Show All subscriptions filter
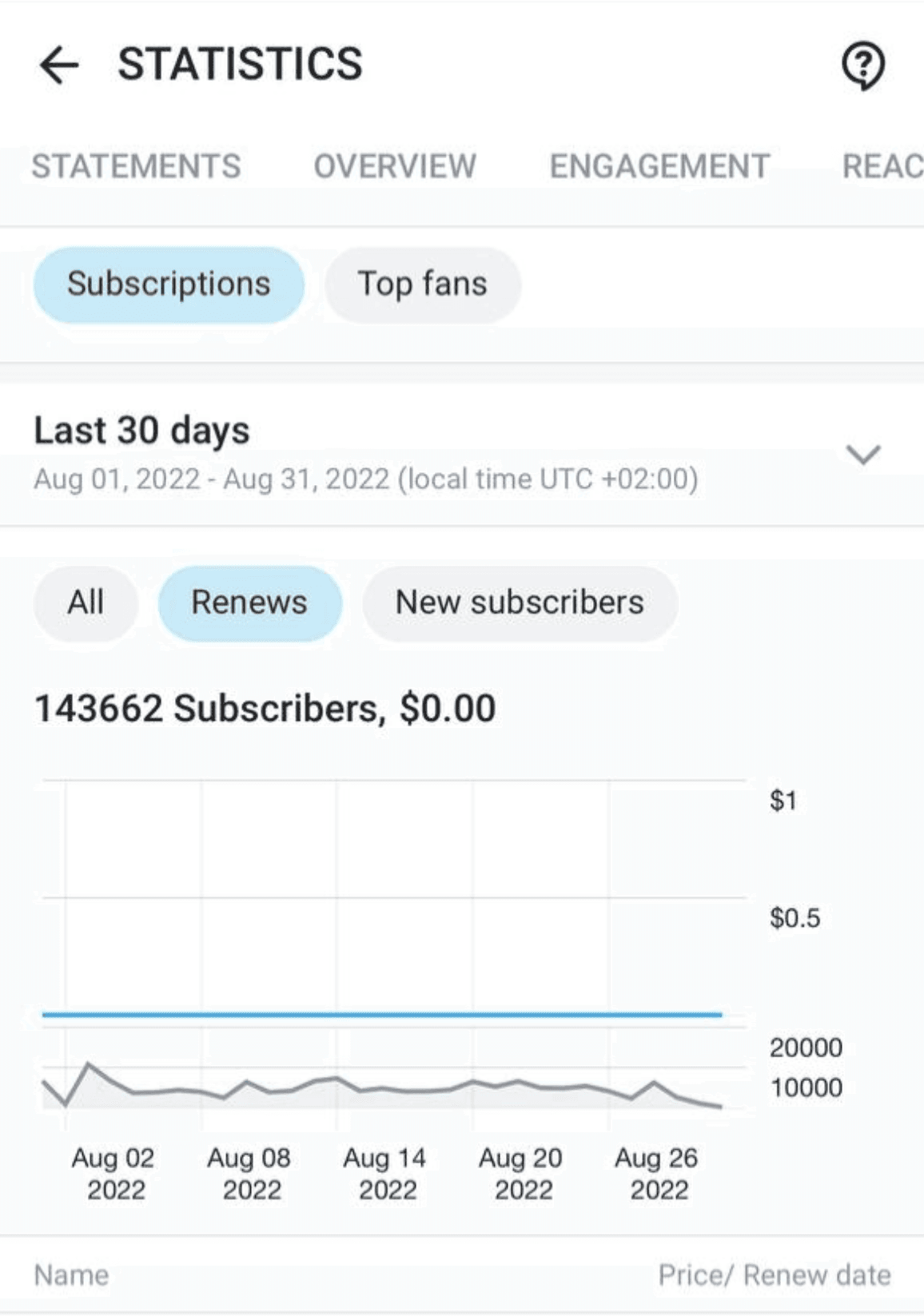 click(86, 602)
